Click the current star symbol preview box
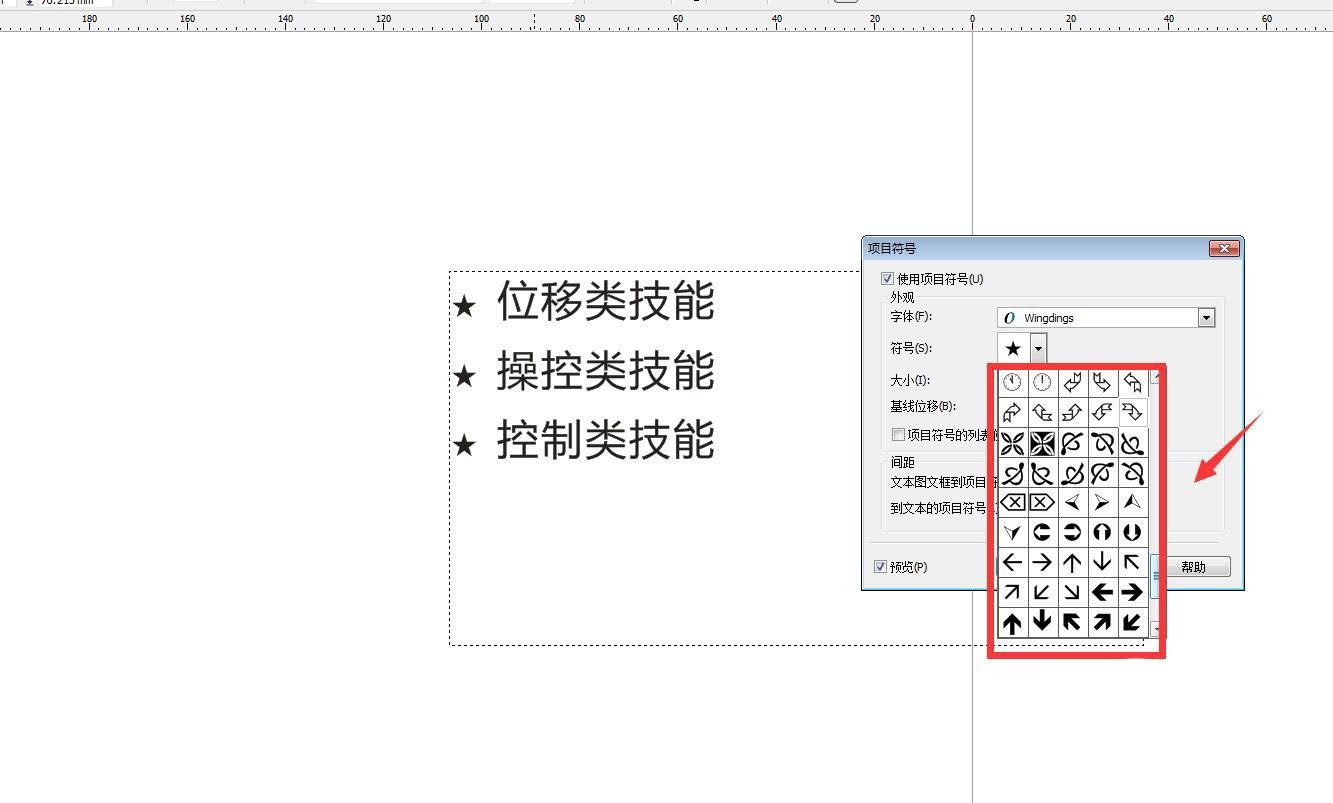The width and height of the screenshot is (1333, 803). (1013, 348)
